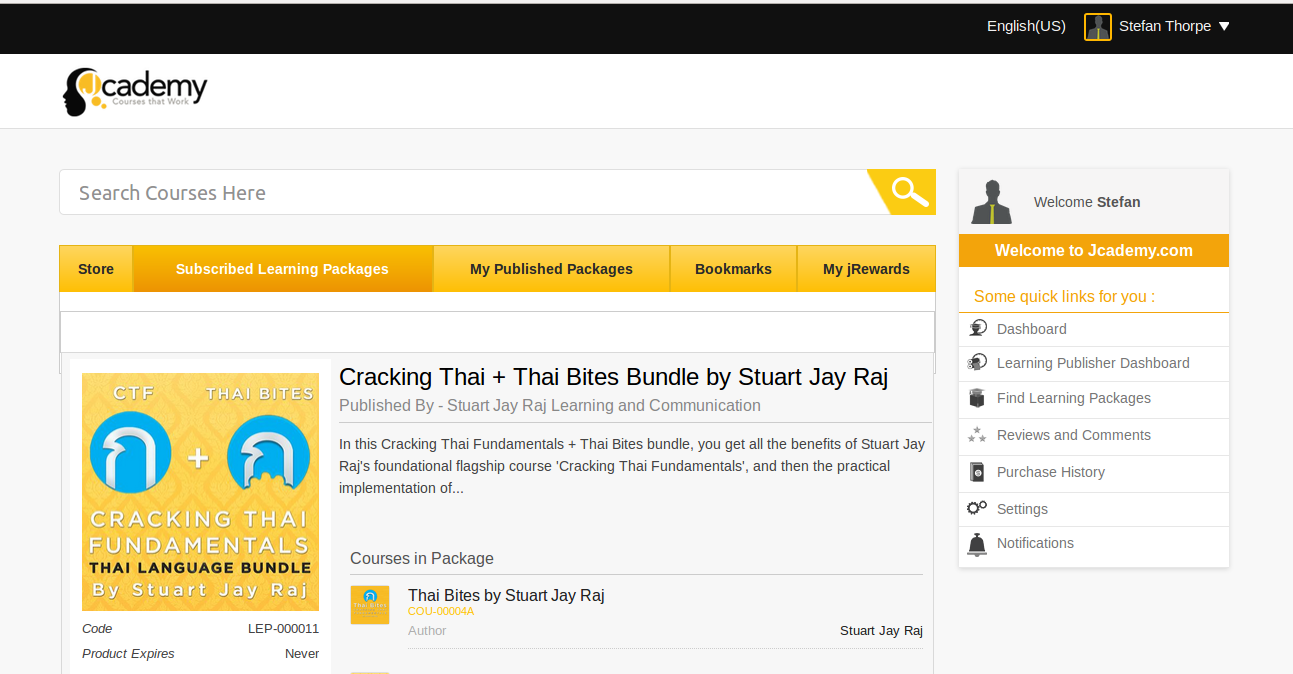Click the Learning Publisher Dashboard icon
This screenshot has width=1293, height=674.
[977, 363]
